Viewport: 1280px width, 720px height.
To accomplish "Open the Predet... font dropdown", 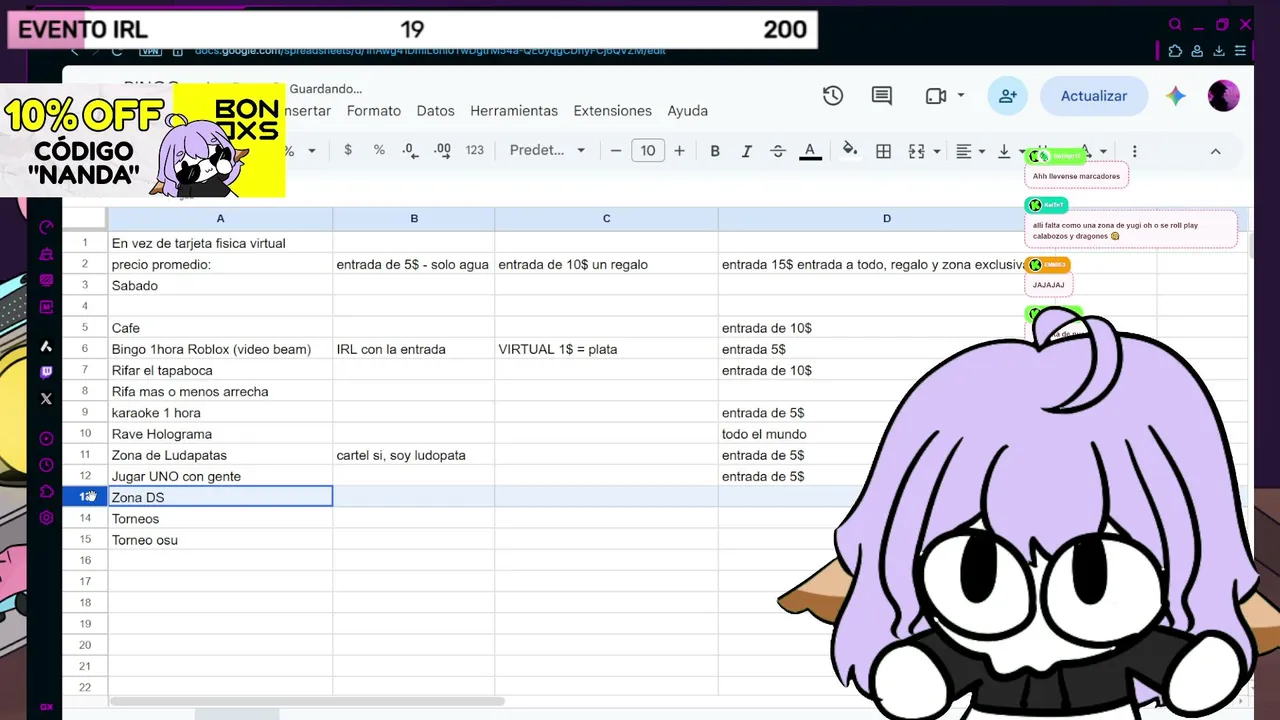I will coord(547,150).
